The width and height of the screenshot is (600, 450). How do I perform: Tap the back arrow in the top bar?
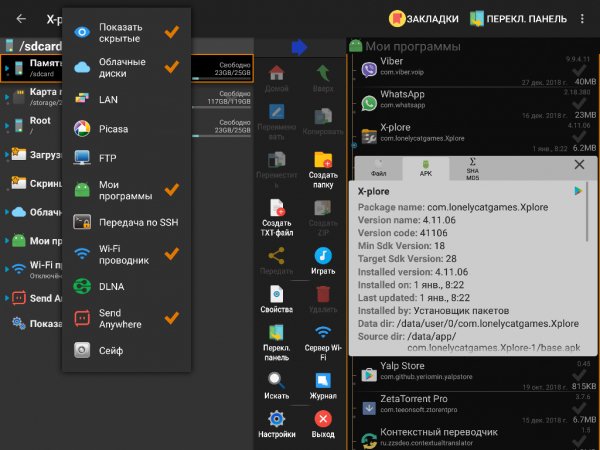tap(21, 18)
